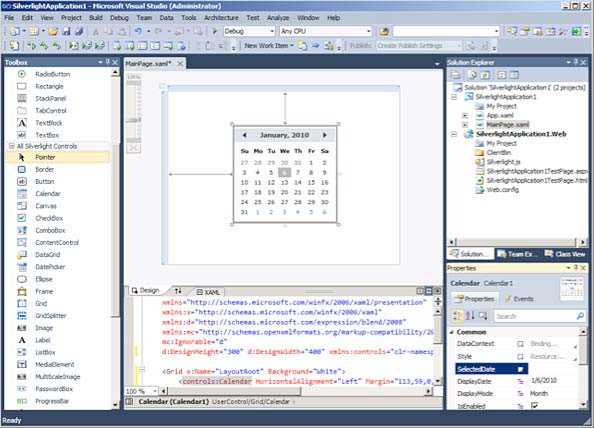The width and height of the screenshot is (594, 428).
Task: Click the January, 2010 calendar header
Action: click(284, 135)
